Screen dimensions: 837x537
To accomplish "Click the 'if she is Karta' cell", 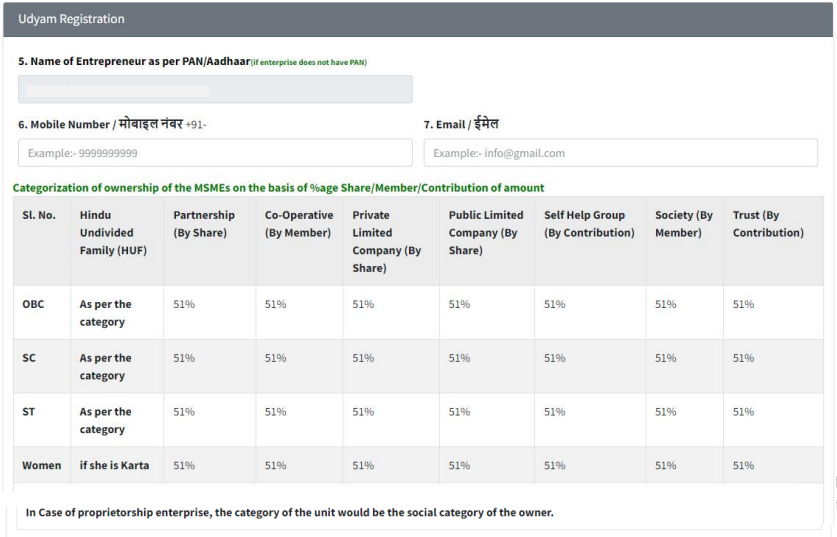I will click(114, 465).
